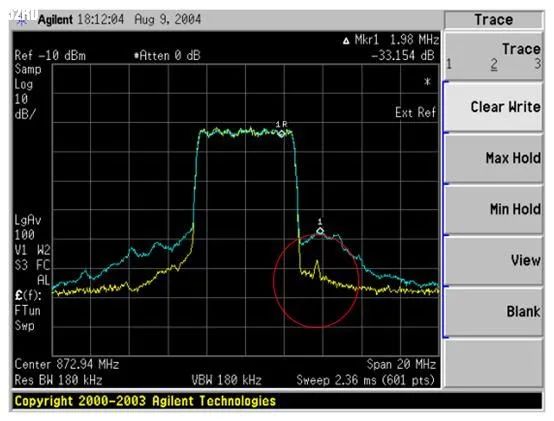Click the Atten 0 dB readout
This screenshot has height=421, width=554.
click(167, 55)
